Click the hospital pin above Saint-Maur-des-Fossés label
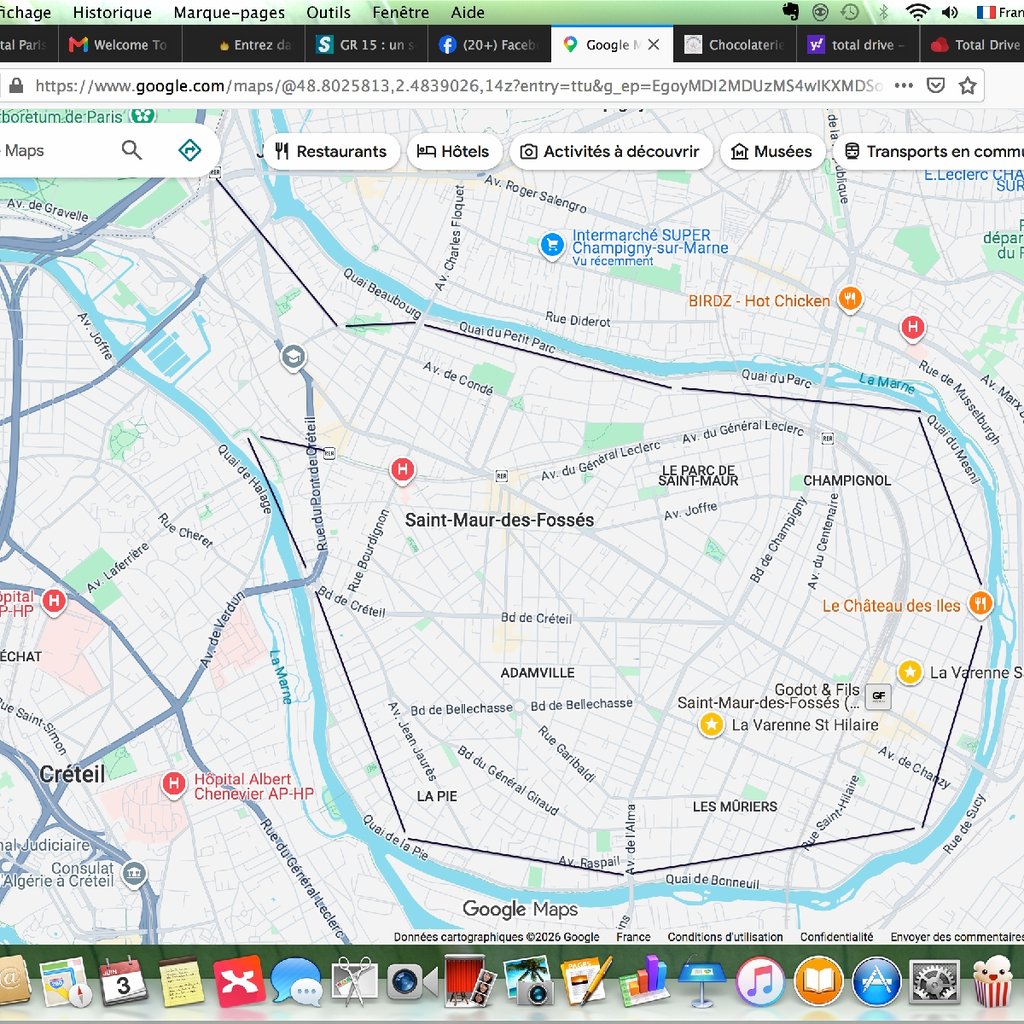Image resolution: width=1024 pixels, height=1024 pixels. (402, 470)
